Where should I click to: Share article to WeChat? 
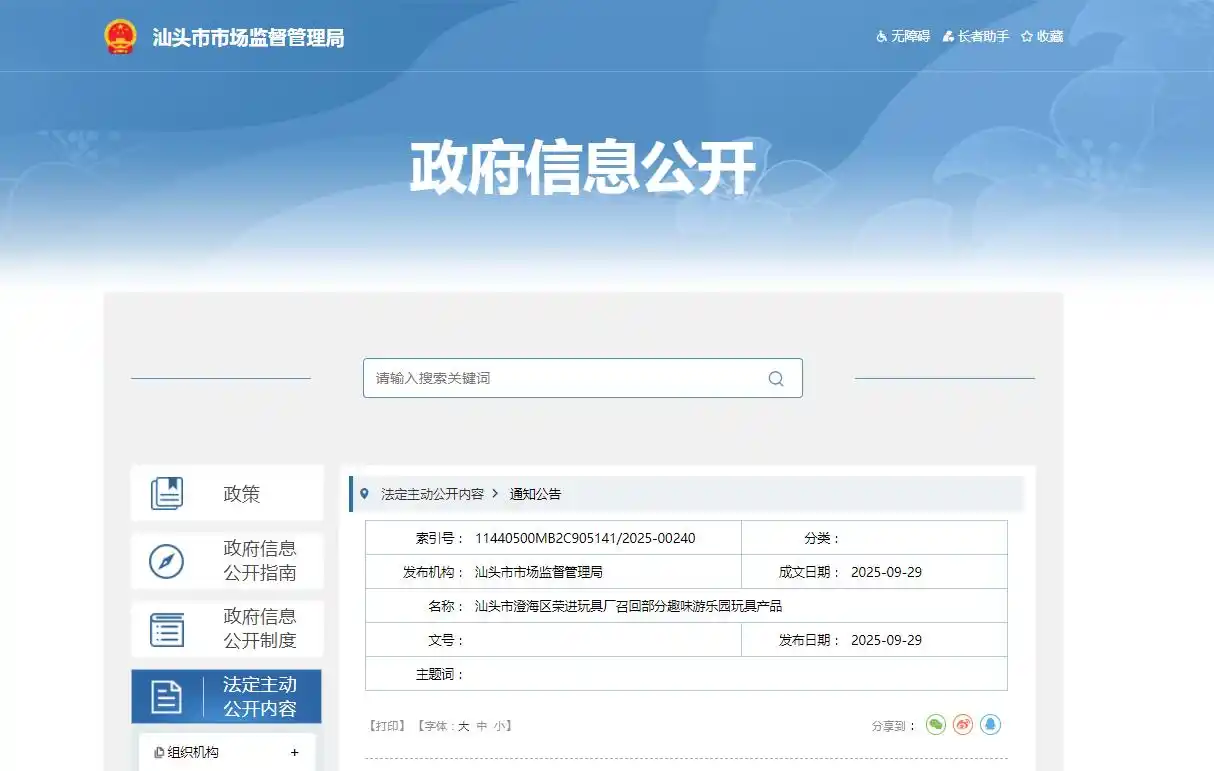[x=935, y=724]
